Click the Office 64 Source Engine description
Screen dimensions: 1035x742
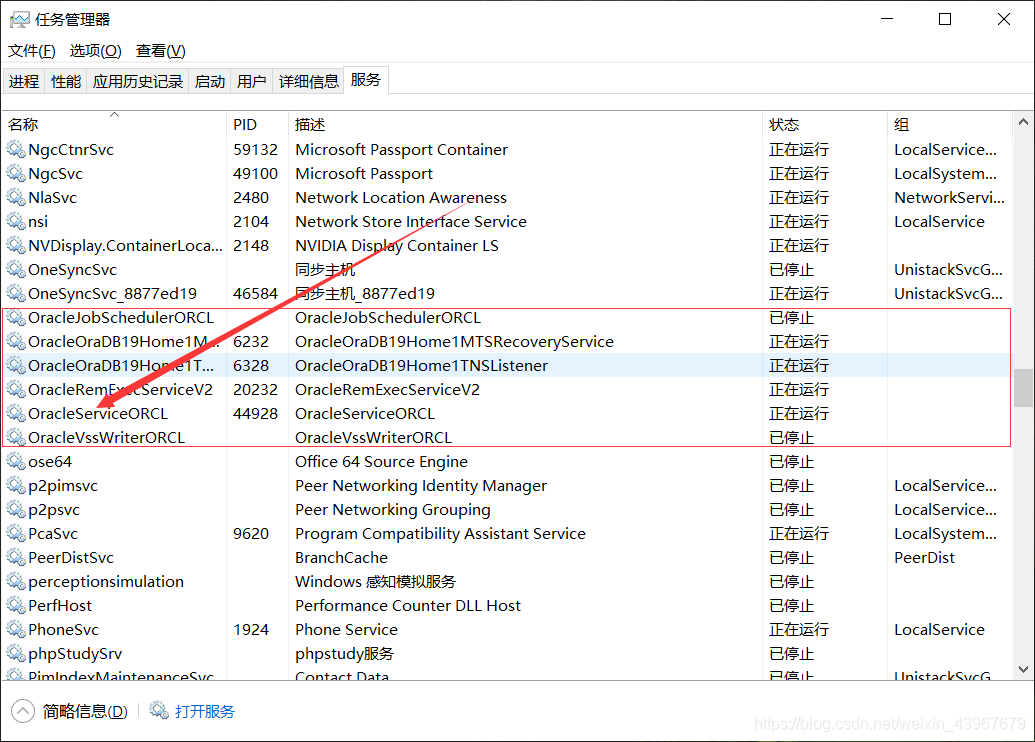[x=382, y=461]
